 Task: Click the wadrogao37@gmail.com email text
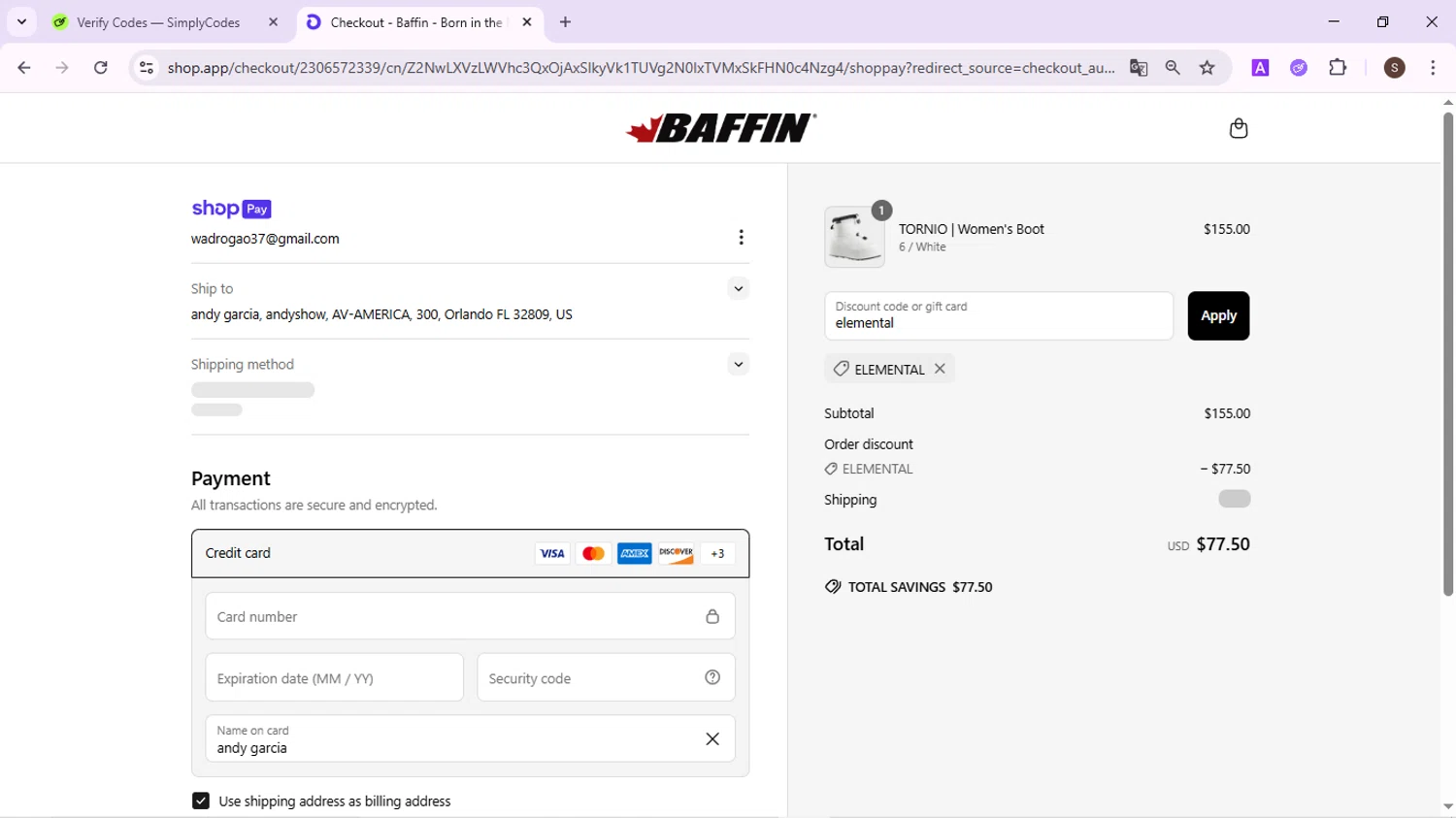[265, 239]
